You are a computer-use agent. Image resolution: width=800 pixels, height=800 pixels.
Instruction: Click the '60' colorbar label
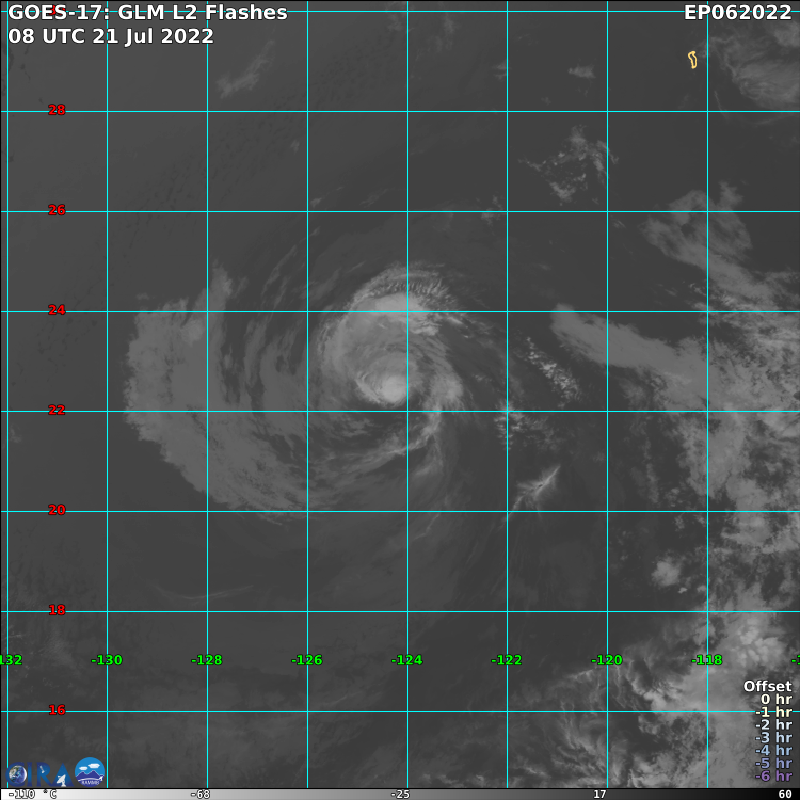(x=785, y=794)
